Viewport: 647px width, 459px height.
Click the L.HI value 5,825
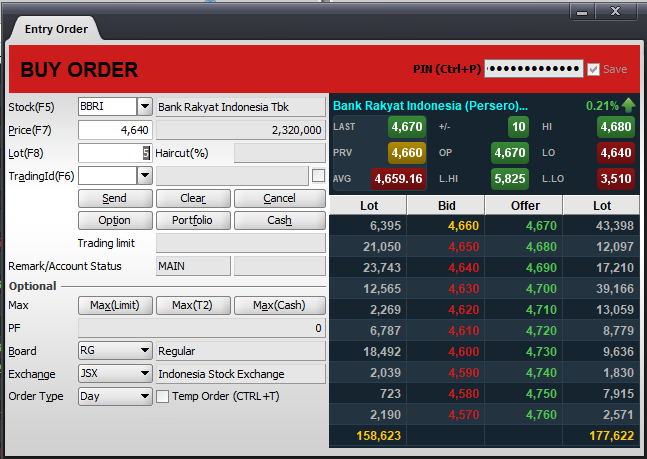tap(510, 179)
